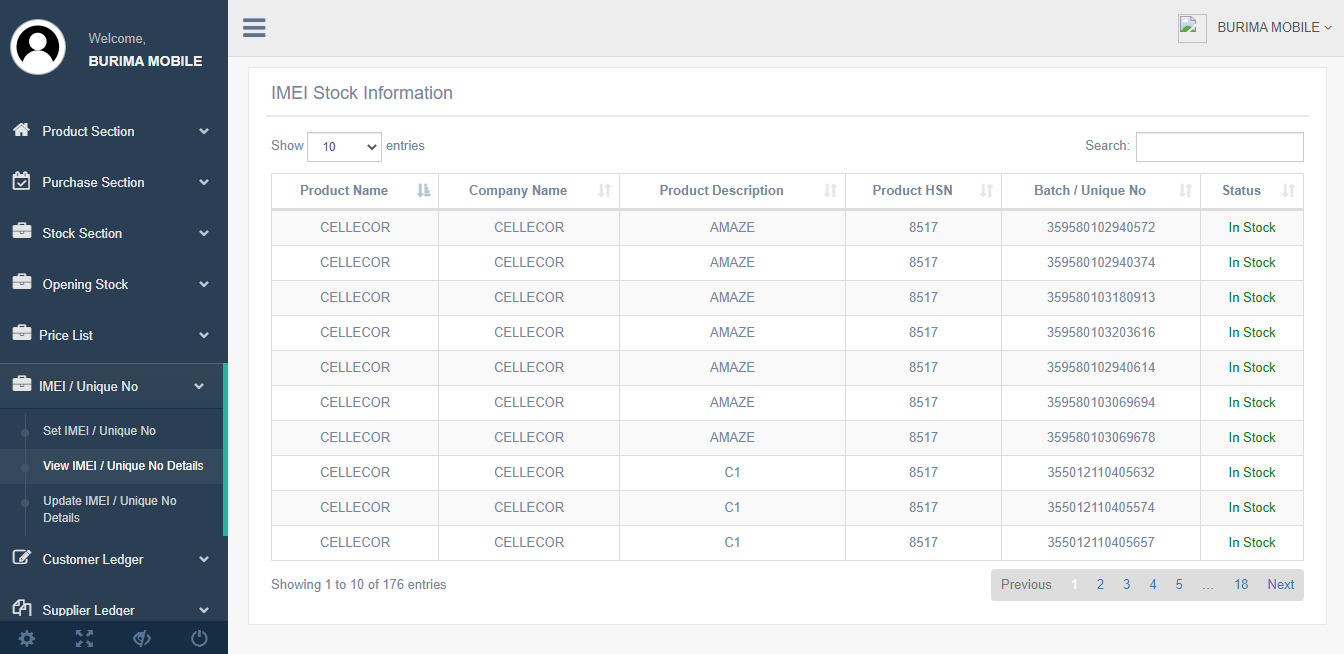Click the current page 1 button
1344x654 pixels.
1074,585
